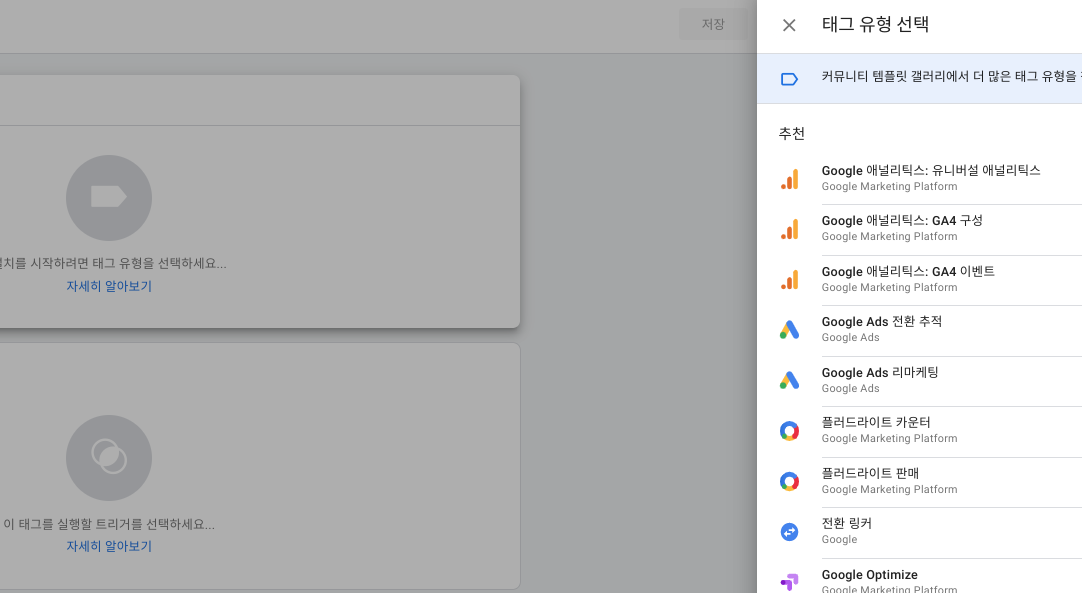This screenshot has height=593, width=1082.
Task: Select Google 애널리틱스: GA4 구성 tag type
Action: (x=919, y=230)
